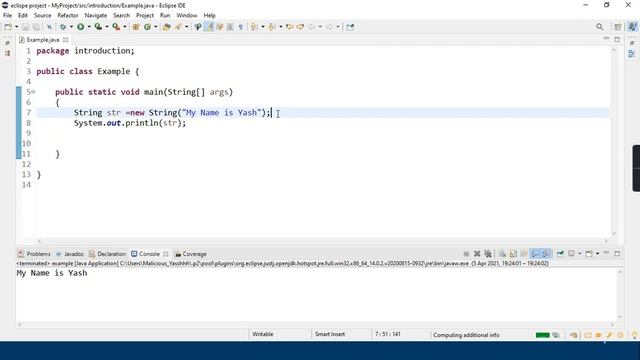Click the Clear Console icon
The height and width of the screenshot is (360, 640).
point(502,254)
